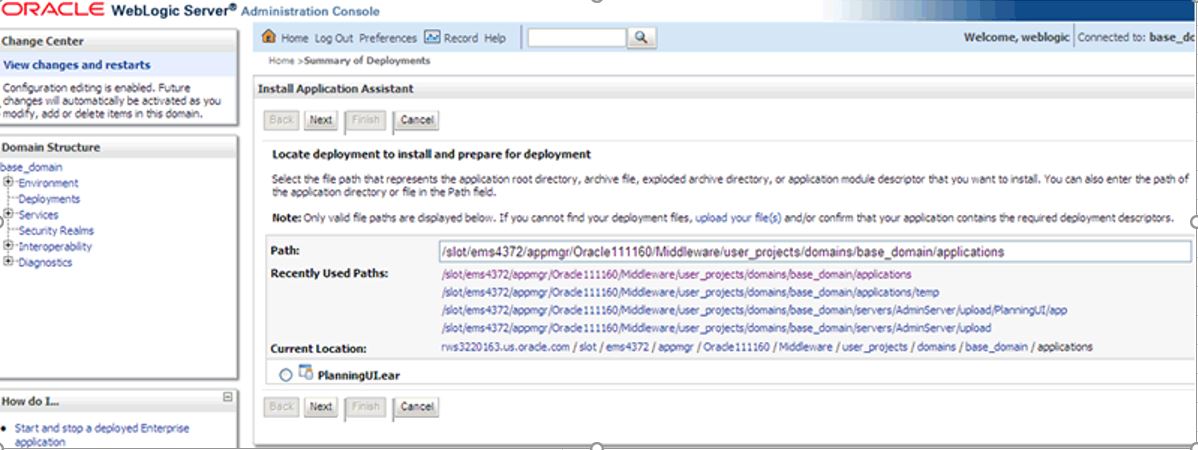Expand the Diagnostics tree node
1198x450 pixels.
pyautogui.click(x=8, y=262)
